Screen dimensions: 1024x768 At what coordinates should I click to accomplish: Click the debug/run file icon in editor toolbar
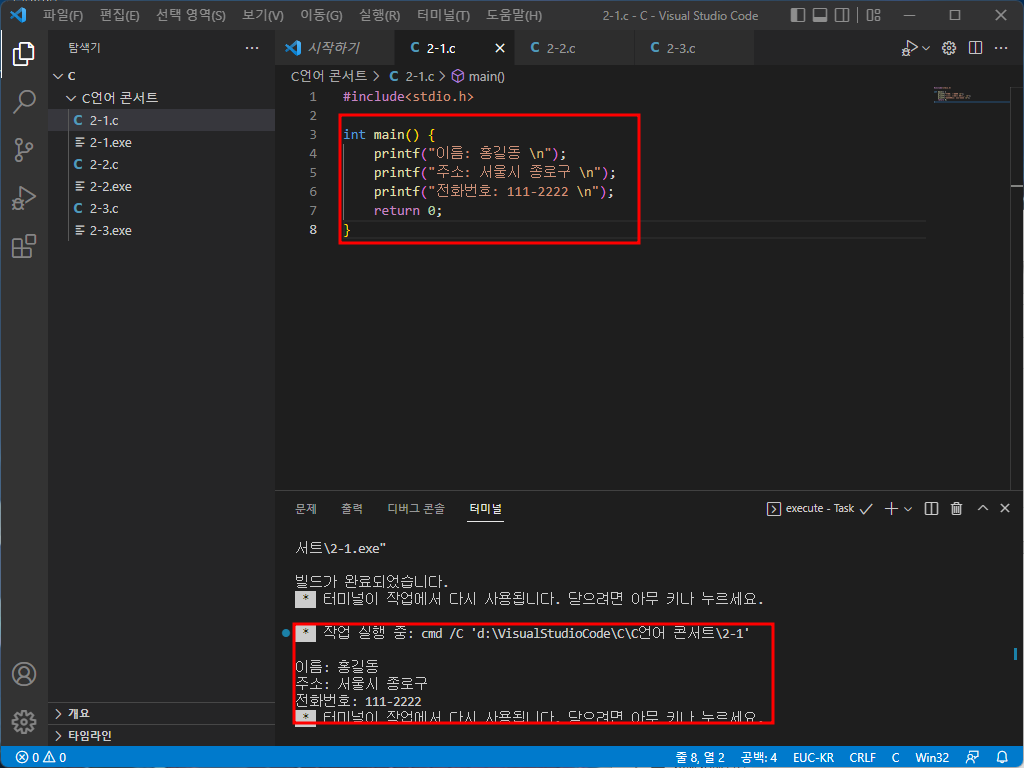[909, 48]
